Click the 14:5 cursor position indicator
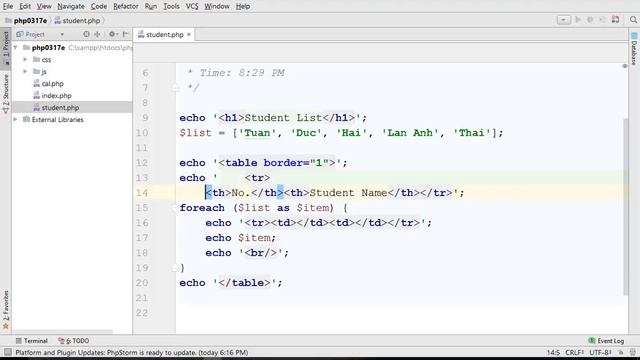The image size is (640, 360). point(553,352)
